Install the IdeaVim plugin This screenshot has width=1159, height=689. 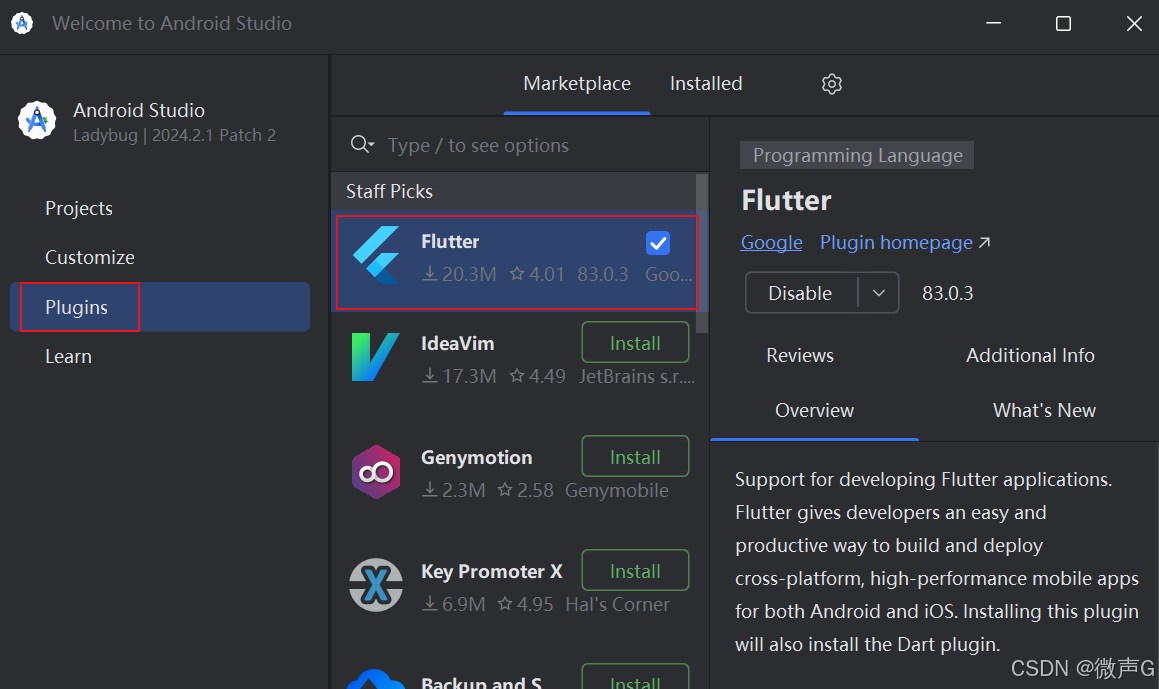click(635, 343)
